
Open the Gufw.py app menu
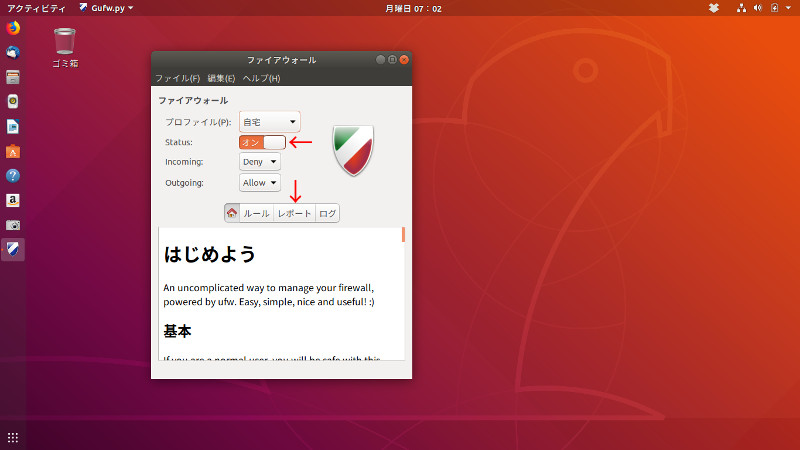[x=106, y=8]
